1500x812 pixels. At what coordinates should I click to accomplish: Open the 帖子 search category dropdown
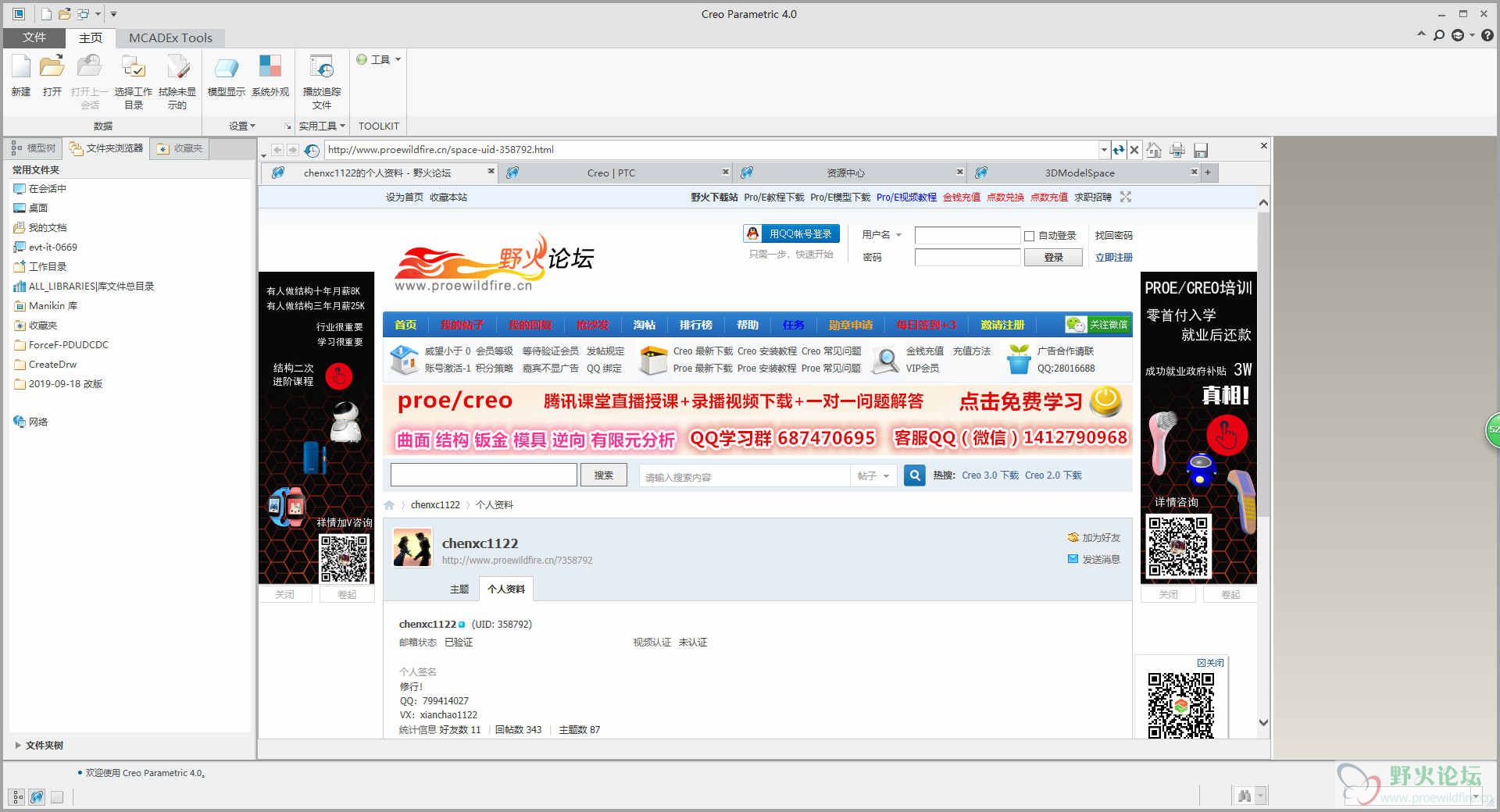pos(873,475)
